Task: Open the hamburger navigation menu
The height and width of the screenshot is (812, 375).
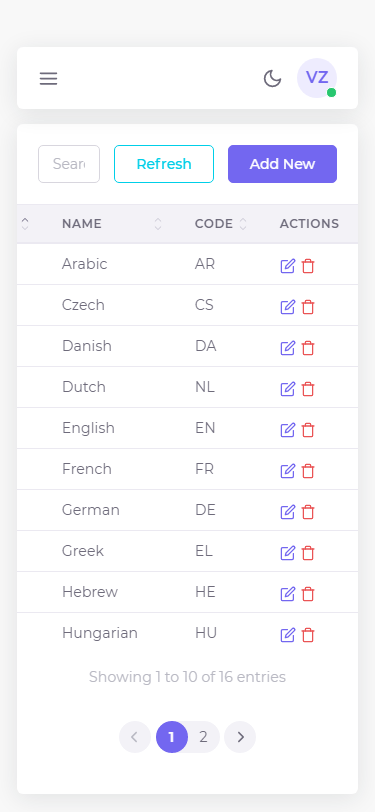Action: pyautogui.click(x=49, y=79)
